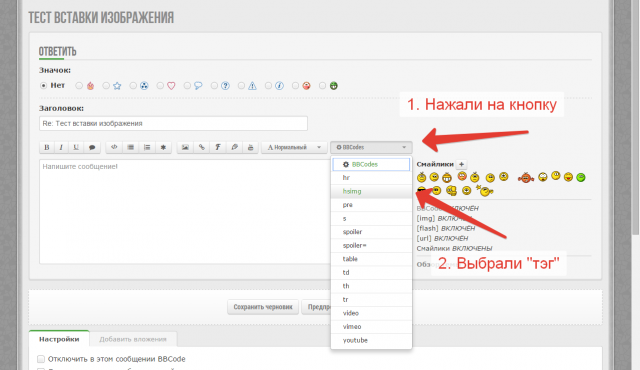Select table tag from BBCodes list
Image resolution: width=640 pixels, height=370 pixels.
(371, 259)
